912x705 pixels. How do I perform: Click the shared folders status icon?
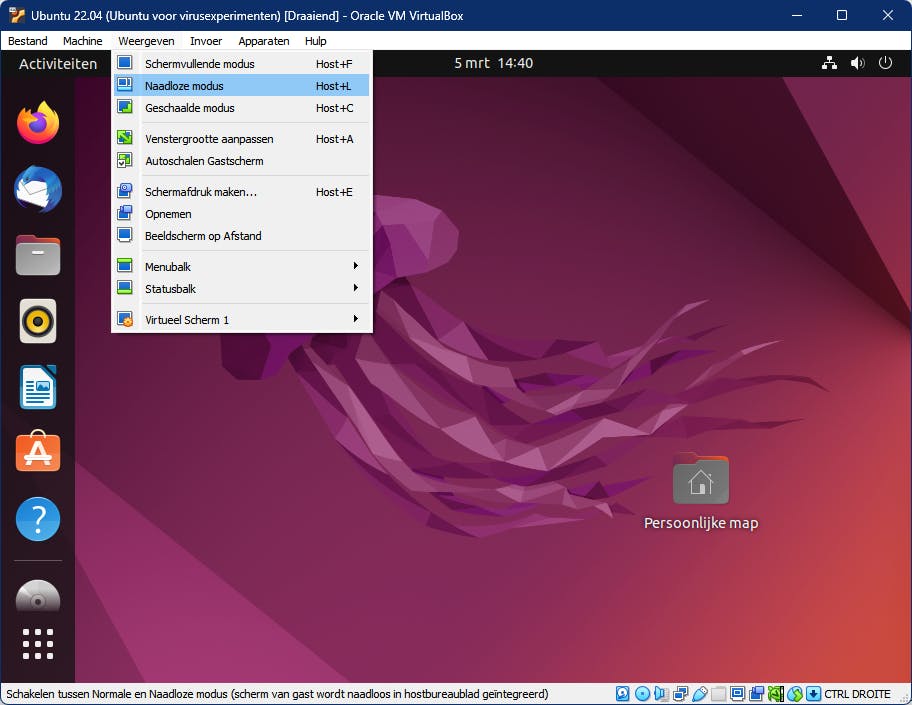pyautogui.click(x=719, y=693)
